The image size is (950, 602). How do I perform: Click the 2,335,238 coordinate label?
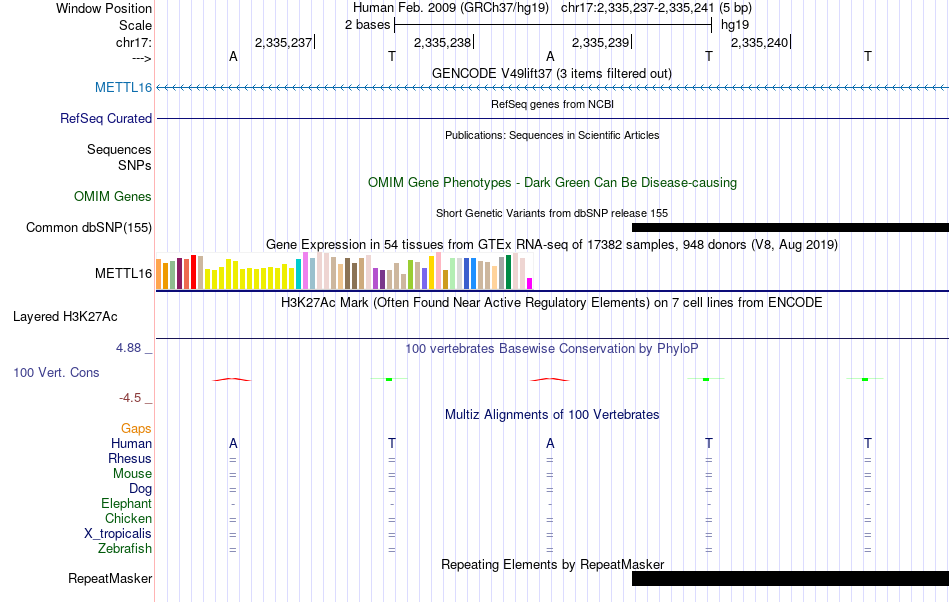point(442,42)
